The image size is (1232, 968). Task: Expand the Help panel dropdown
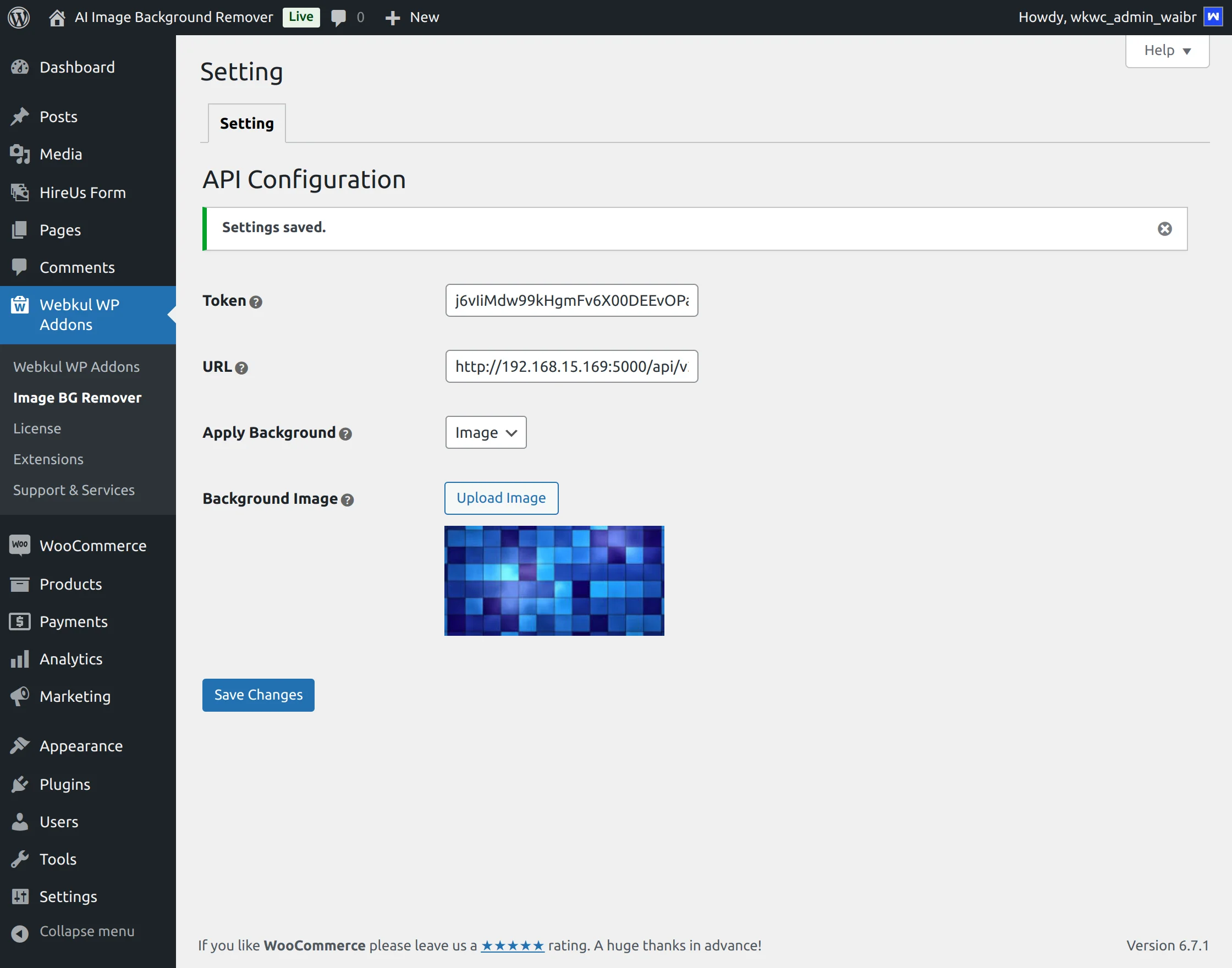(1167, 51)
